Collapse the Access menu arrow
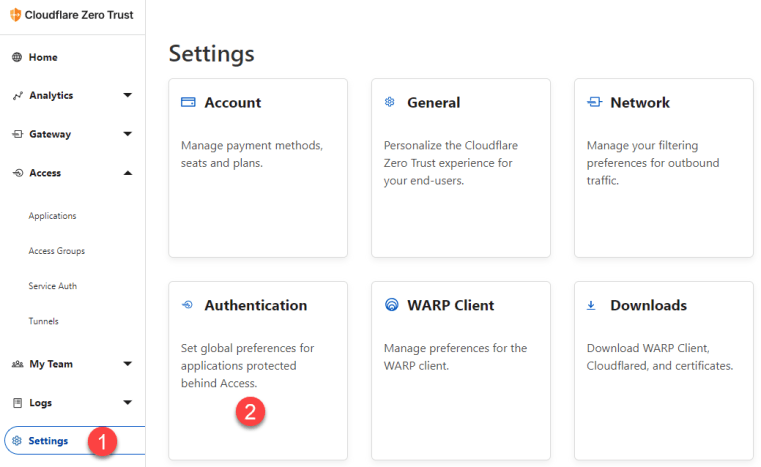This screenshot has width=761, height=467. [128, 173]
